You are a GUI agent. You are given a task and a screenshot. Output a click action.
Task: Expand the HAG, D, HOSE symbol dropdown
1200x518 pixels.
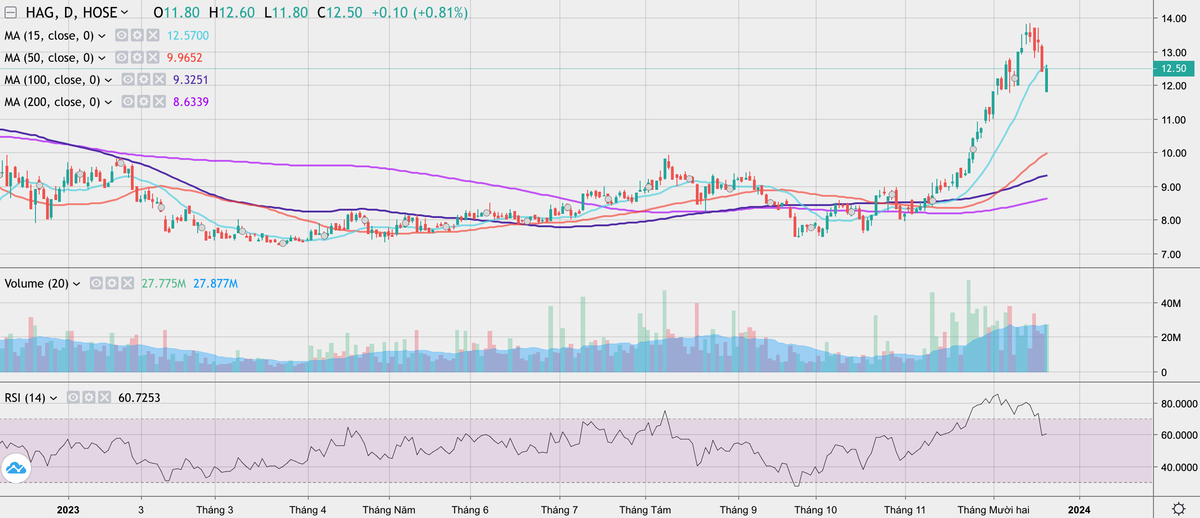pos(123,13)
